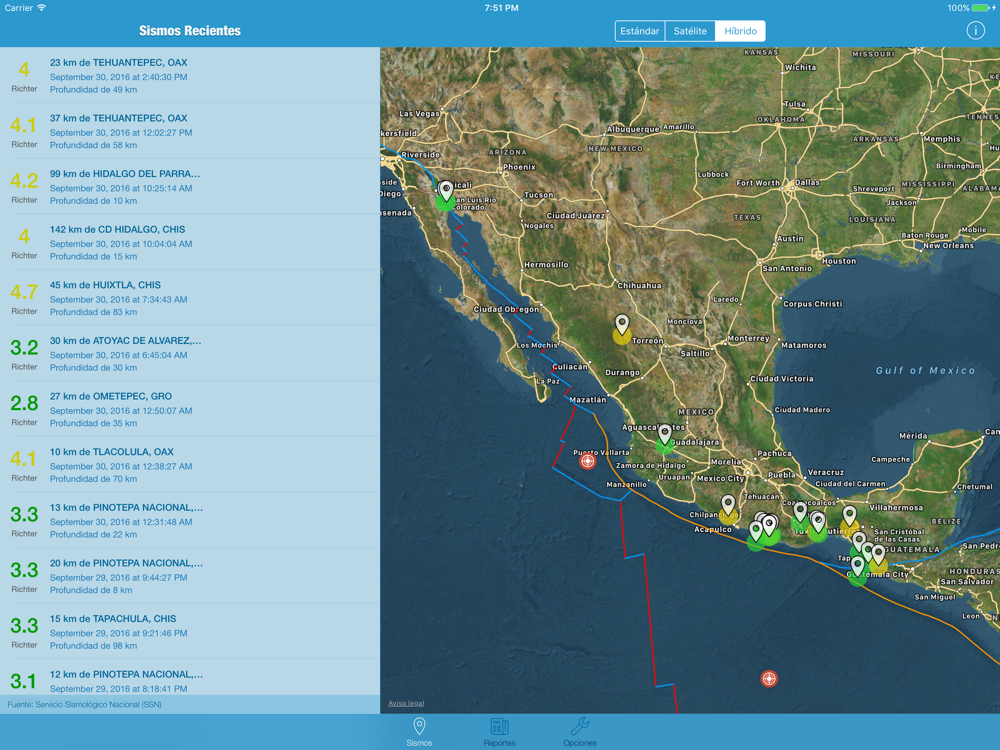The image size is (1000, 750).
Task: Tap the Profundidad de 83 km text
Action: 93,312
